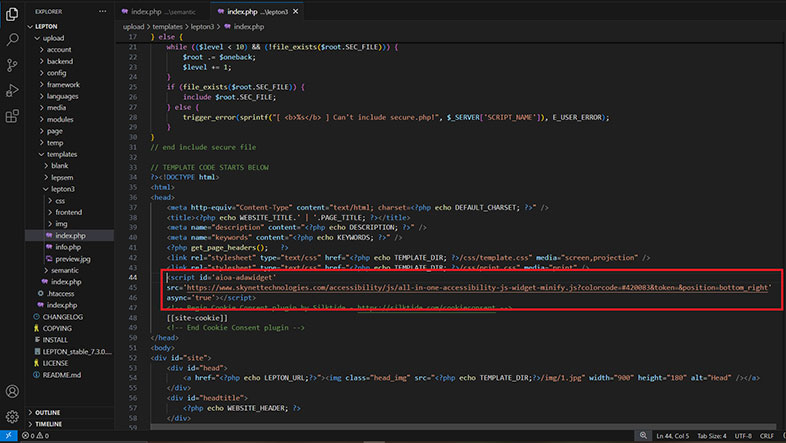Click the Explorer three-dot more actions
This screenshot has width=786, height=443.
(104, 12)
